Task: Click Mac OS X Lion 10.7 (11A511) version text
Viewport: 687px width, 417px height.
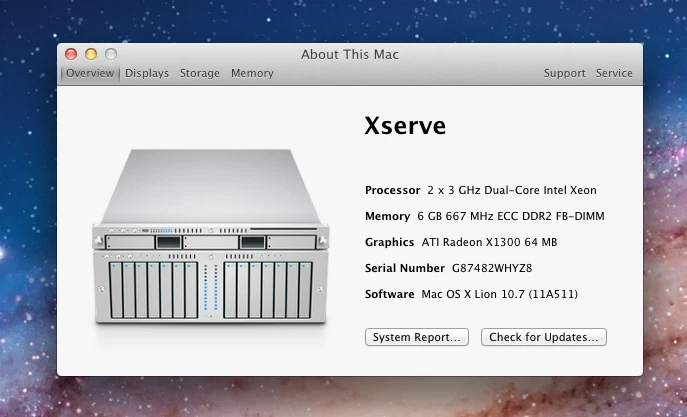Action: tap(499, 293)
